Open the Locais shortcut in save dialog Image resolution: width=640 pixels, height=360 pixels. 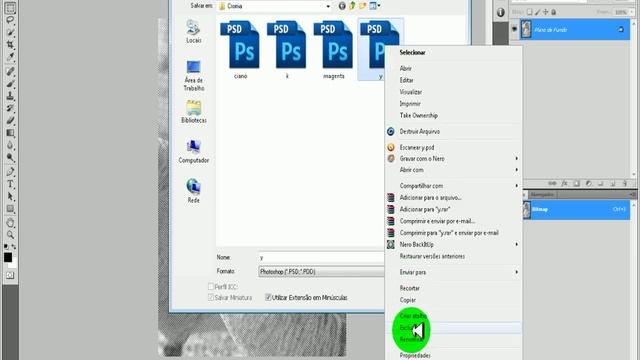point(193,32)
